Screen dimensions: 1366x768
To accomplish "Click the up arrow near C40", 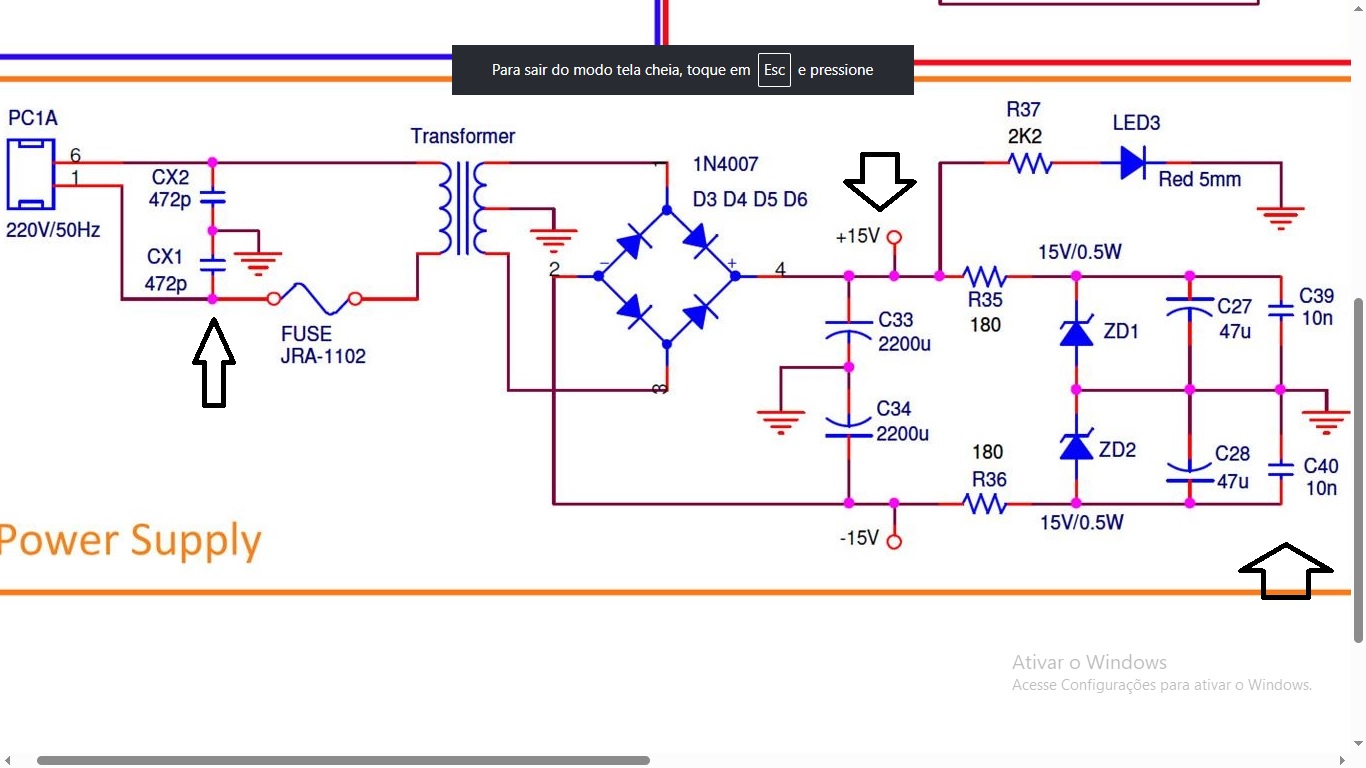I will (x=1286, y=571).
